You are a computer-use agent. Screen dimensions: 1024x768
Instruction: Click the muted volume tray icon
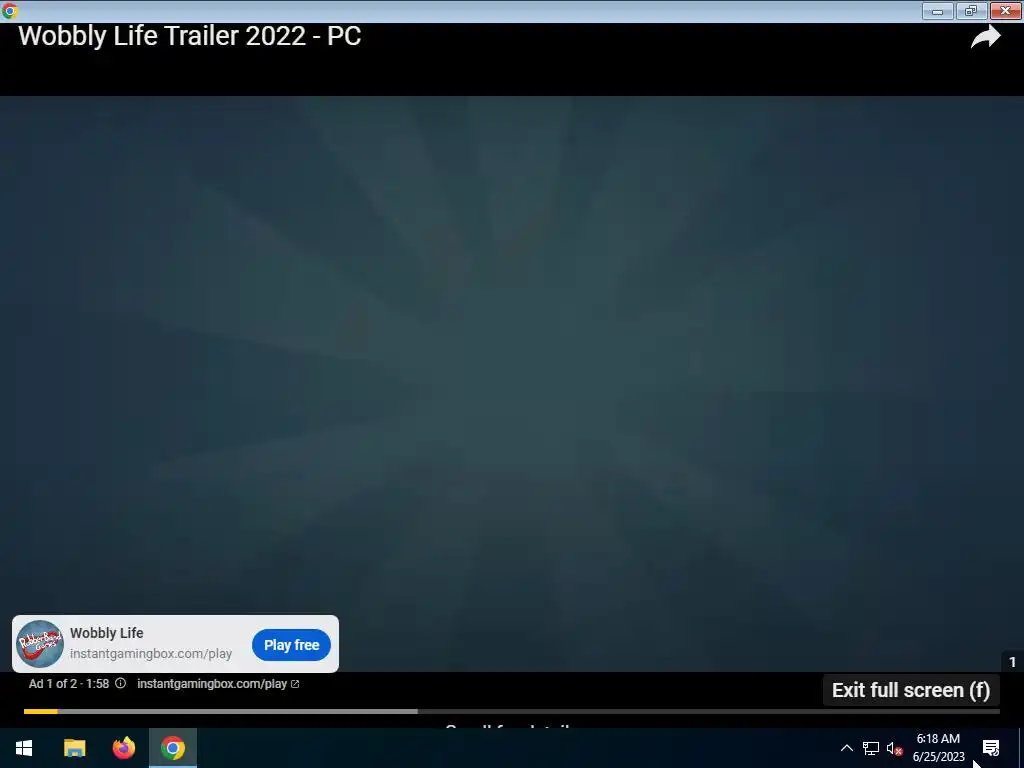pyautogui.click(x=894, y=748)
